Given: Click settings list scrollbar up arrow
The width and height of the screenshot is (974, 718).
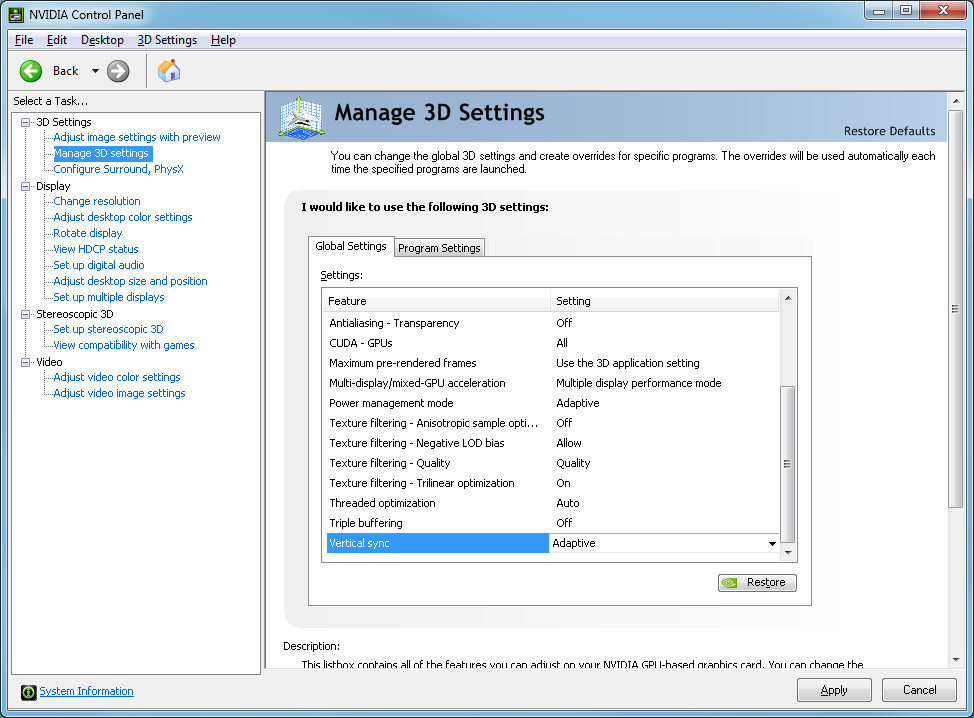Looking at the screenshot, I should click(788, 299).
